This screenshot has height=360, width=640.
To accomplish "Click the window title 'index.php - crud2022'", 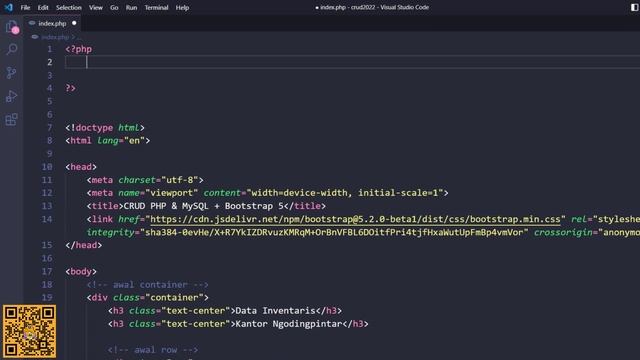I will coord(347,7).
